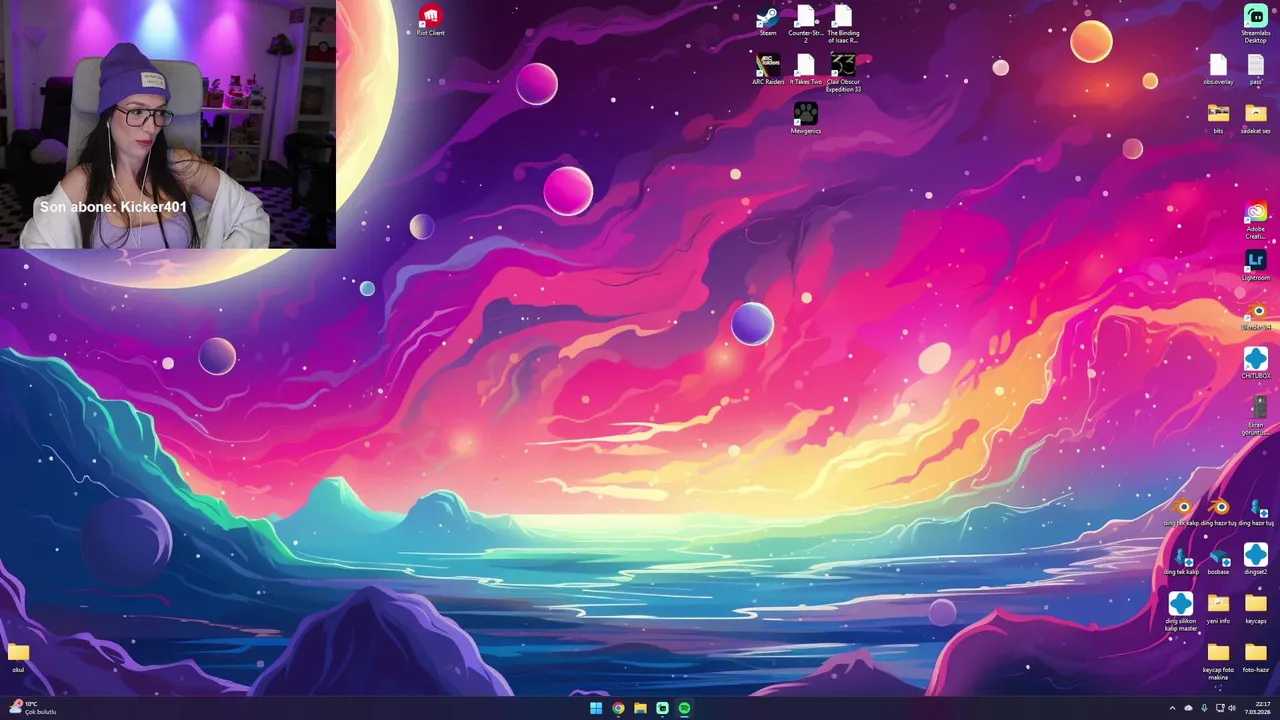Image resolution: width=1280 pixels, height=720 pixels.
Task: Select the obs.overlay file
Action: 1218,69
